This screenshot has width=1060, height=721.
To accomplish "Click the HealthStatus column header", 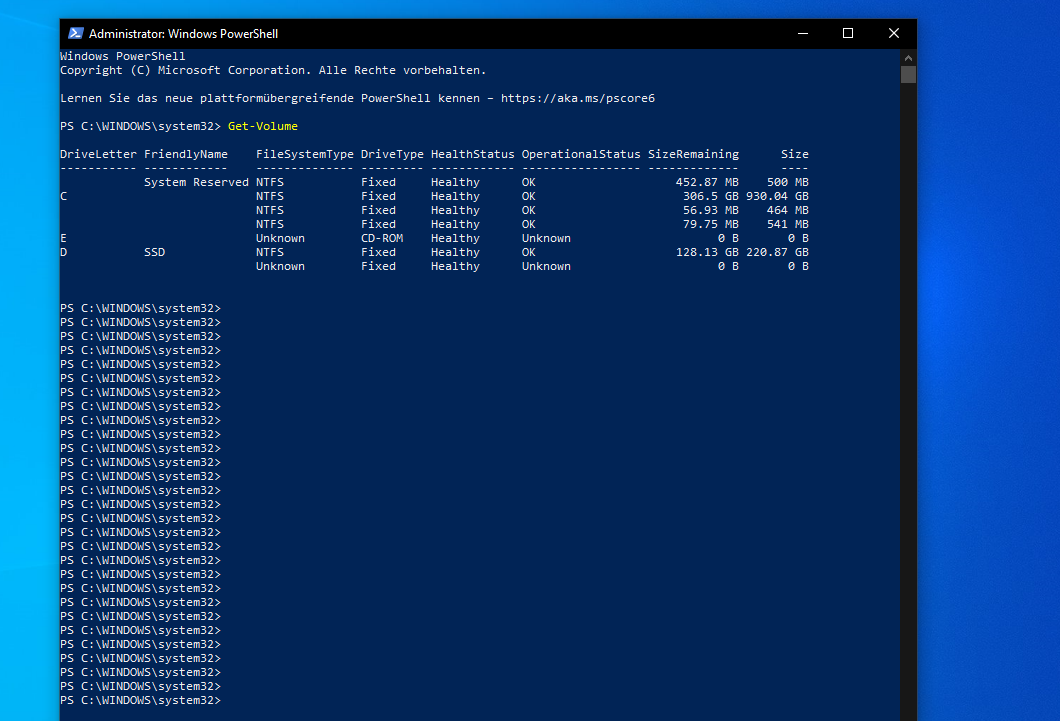I will click(x=473, y=154).
